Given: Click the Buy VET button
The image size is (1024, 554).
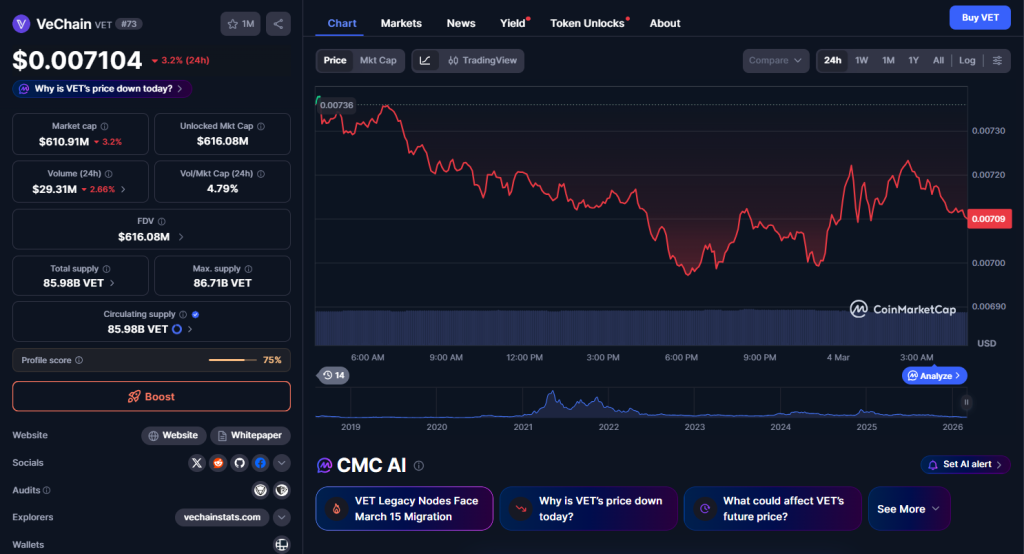Looking at the screenshot, I should click(x=979, y=17).
